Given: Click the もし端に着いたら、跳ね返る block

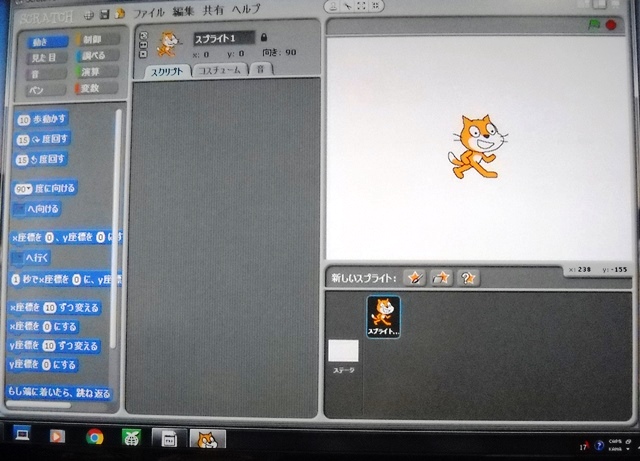Looking at the screenshot, I should tap(59, 392).
